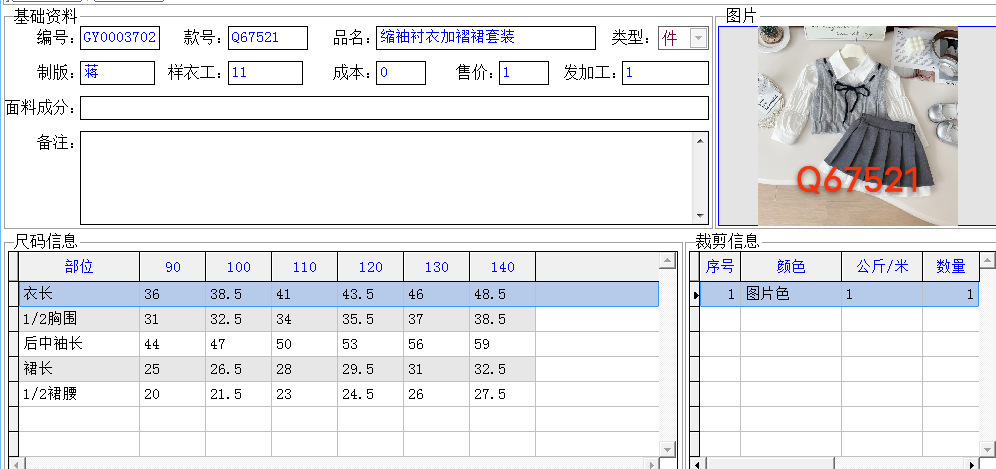This screenshot has height=469, width=996.
Task: Click the 110 size column header
Action: coord(305,267)
